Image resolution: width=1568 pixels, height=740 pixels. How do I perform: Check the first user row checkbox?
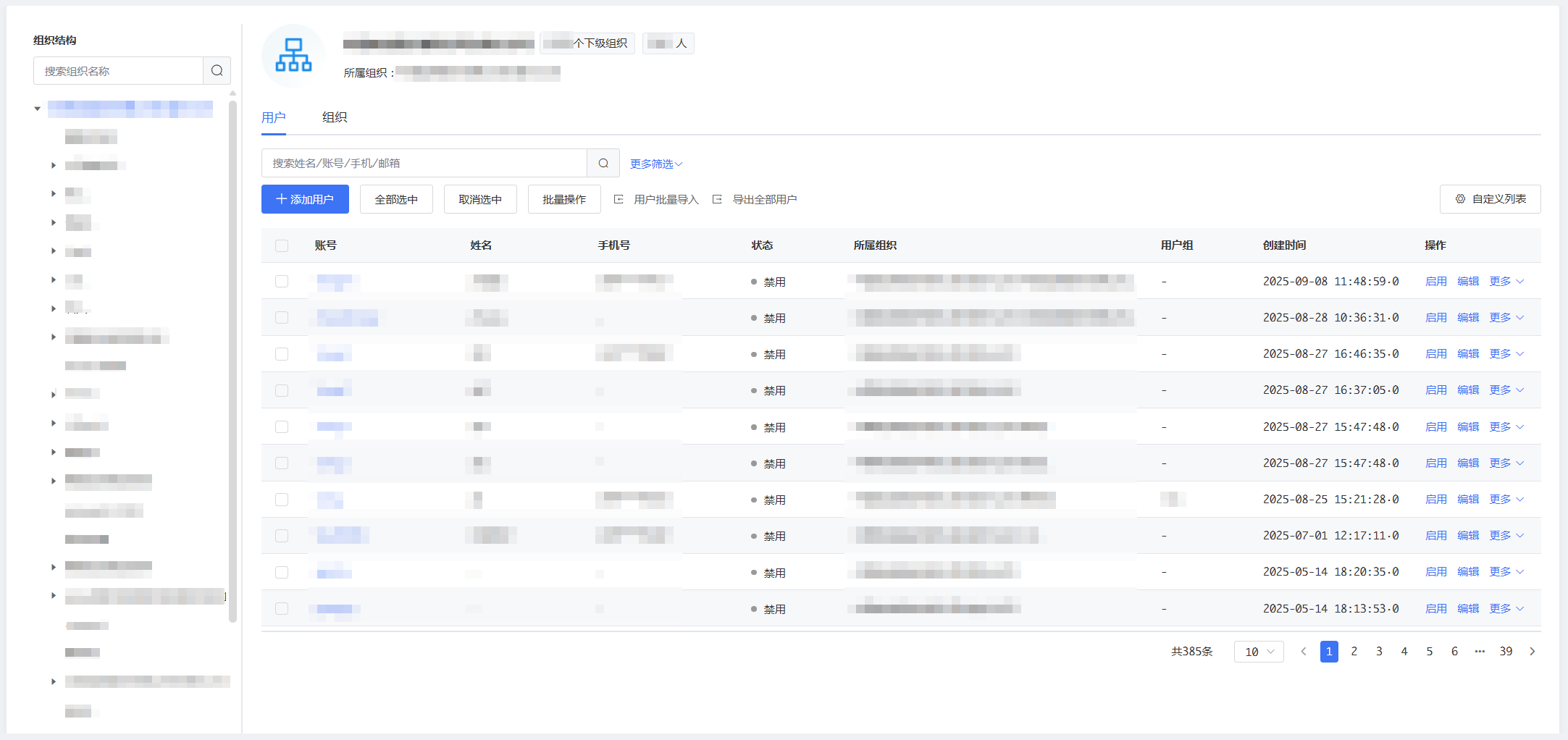pos(282,282)
